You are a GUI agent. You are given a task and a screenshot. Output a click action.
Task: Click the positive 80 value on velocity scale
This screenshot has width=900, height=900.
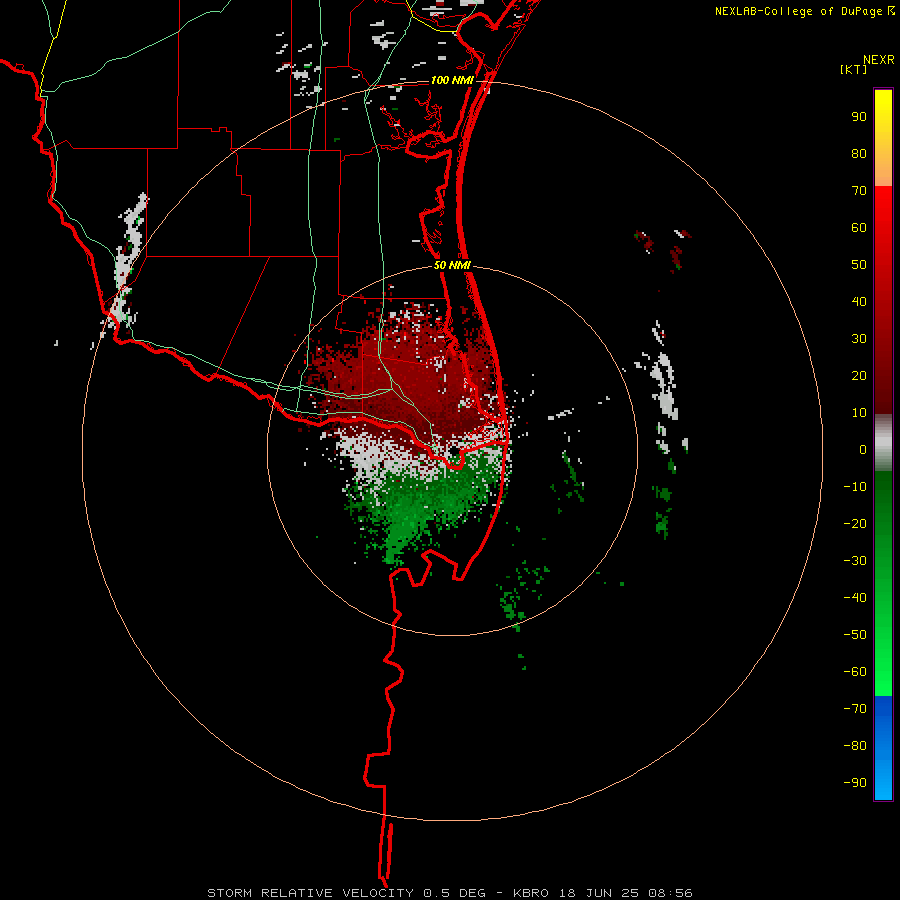click(859, 154)
